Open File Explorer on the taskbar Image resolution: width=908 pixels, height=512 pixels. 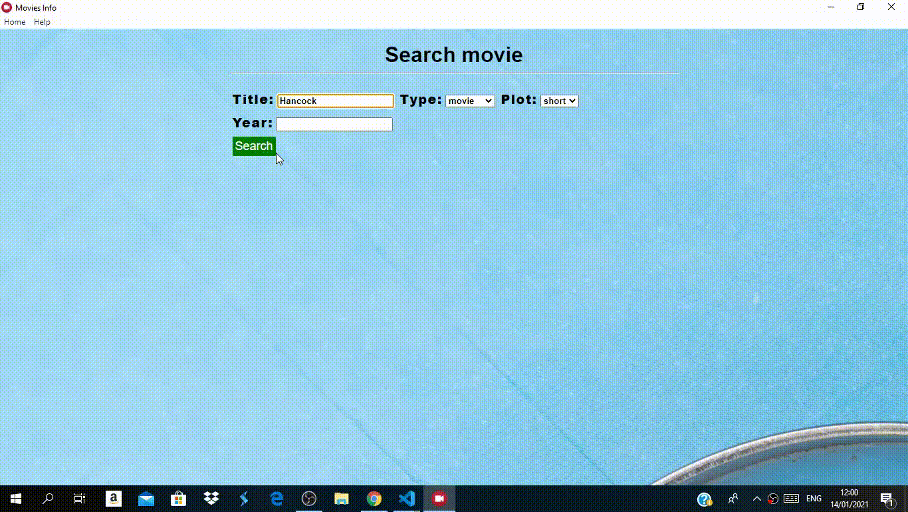(x=342, y=499)
